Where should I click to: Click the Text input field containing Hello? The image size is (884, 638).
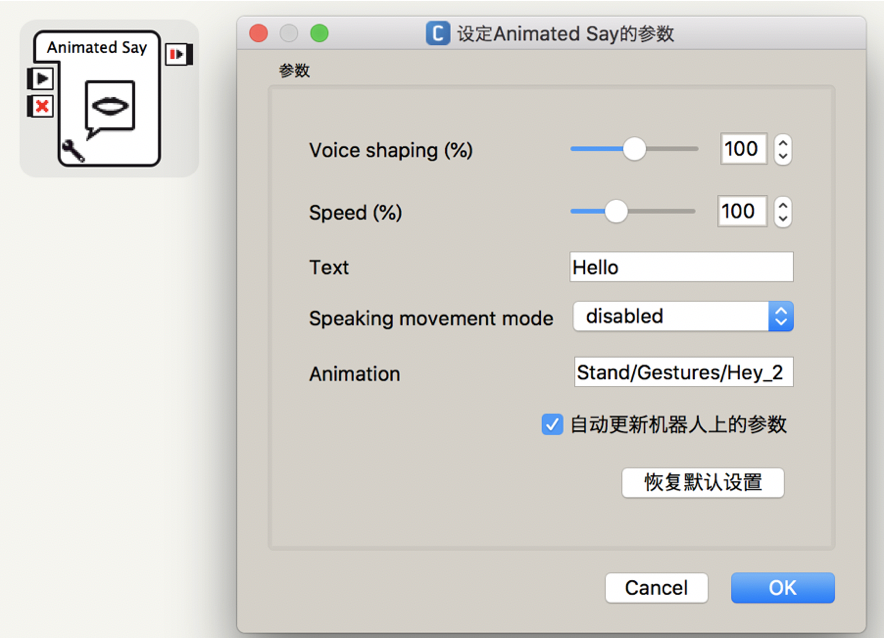681,267
